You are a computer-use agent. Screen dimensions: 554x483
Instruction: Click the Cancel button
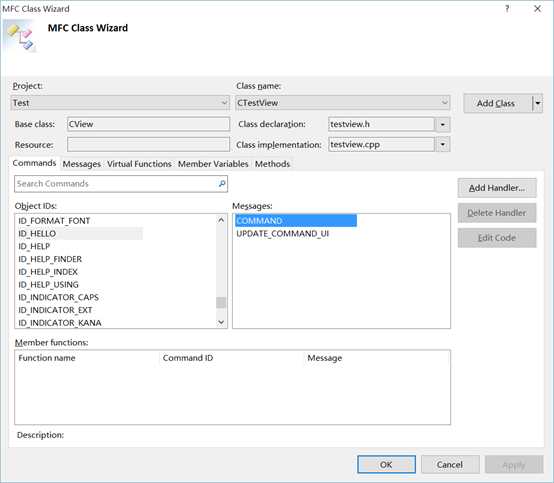[x=450, y=464]
